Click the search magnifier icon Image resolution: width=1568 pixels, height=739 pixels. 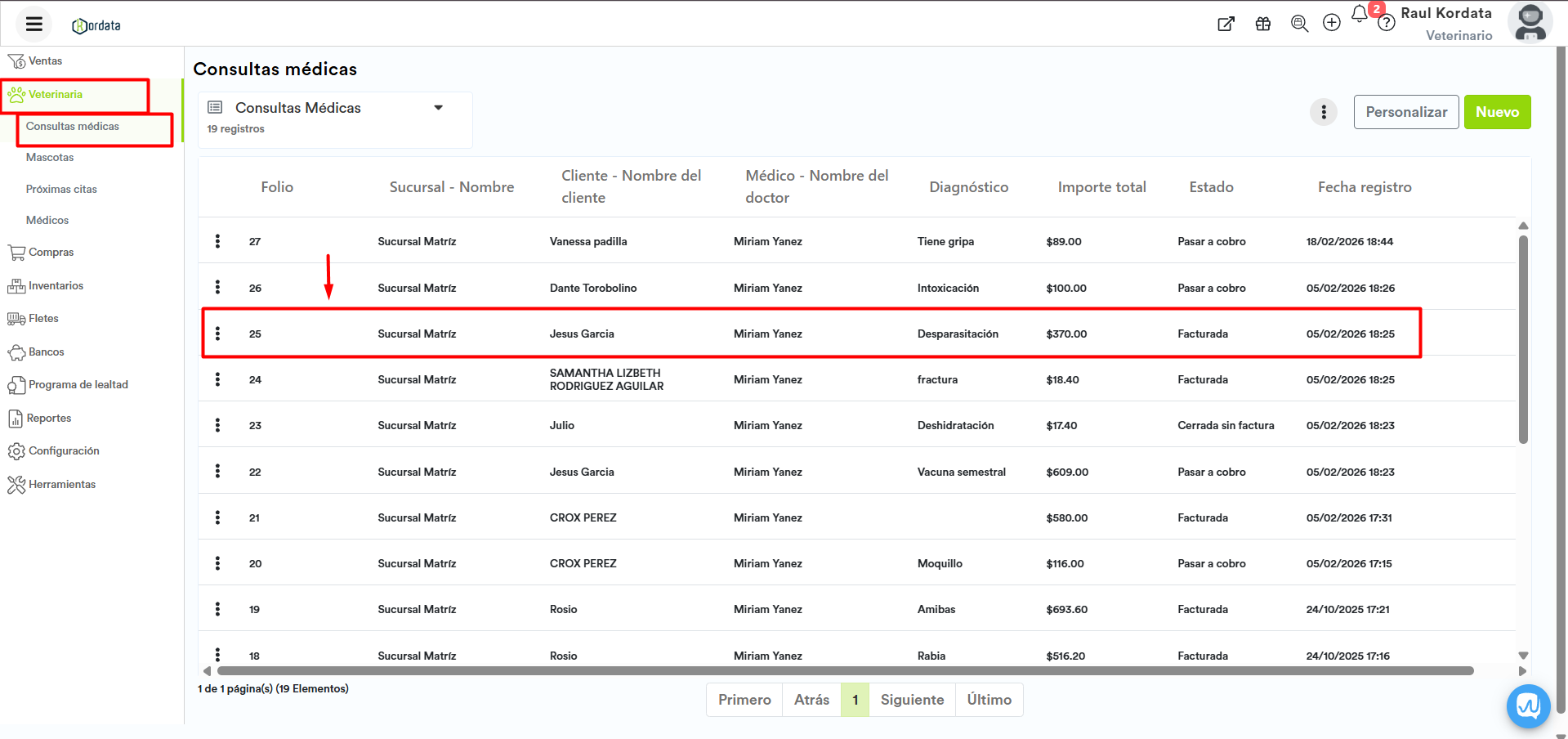(1299, 24)
